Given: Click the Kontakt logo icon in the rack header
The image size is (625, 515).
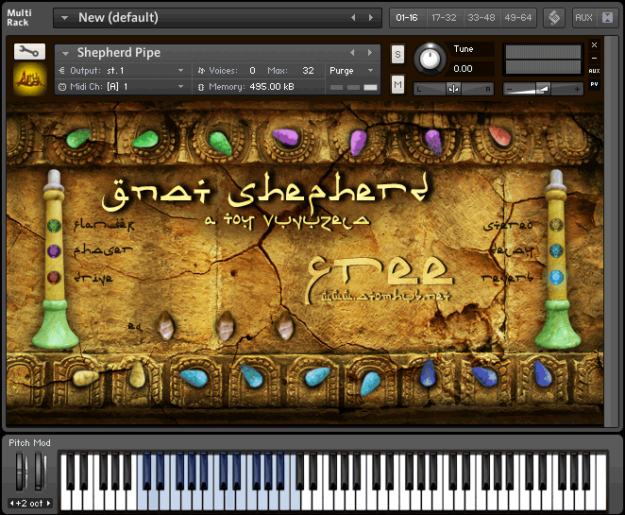Looking at the screenshot, I should pyautogui.click(x=554, y=18).
